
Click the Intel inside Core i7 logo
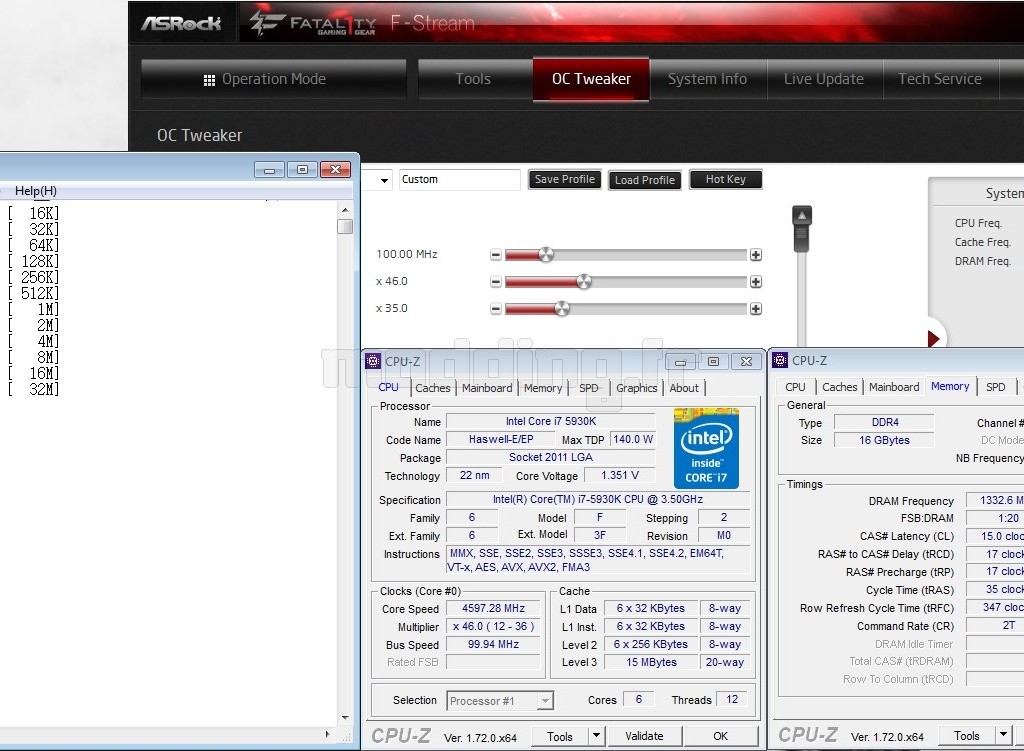click(706, 448)
